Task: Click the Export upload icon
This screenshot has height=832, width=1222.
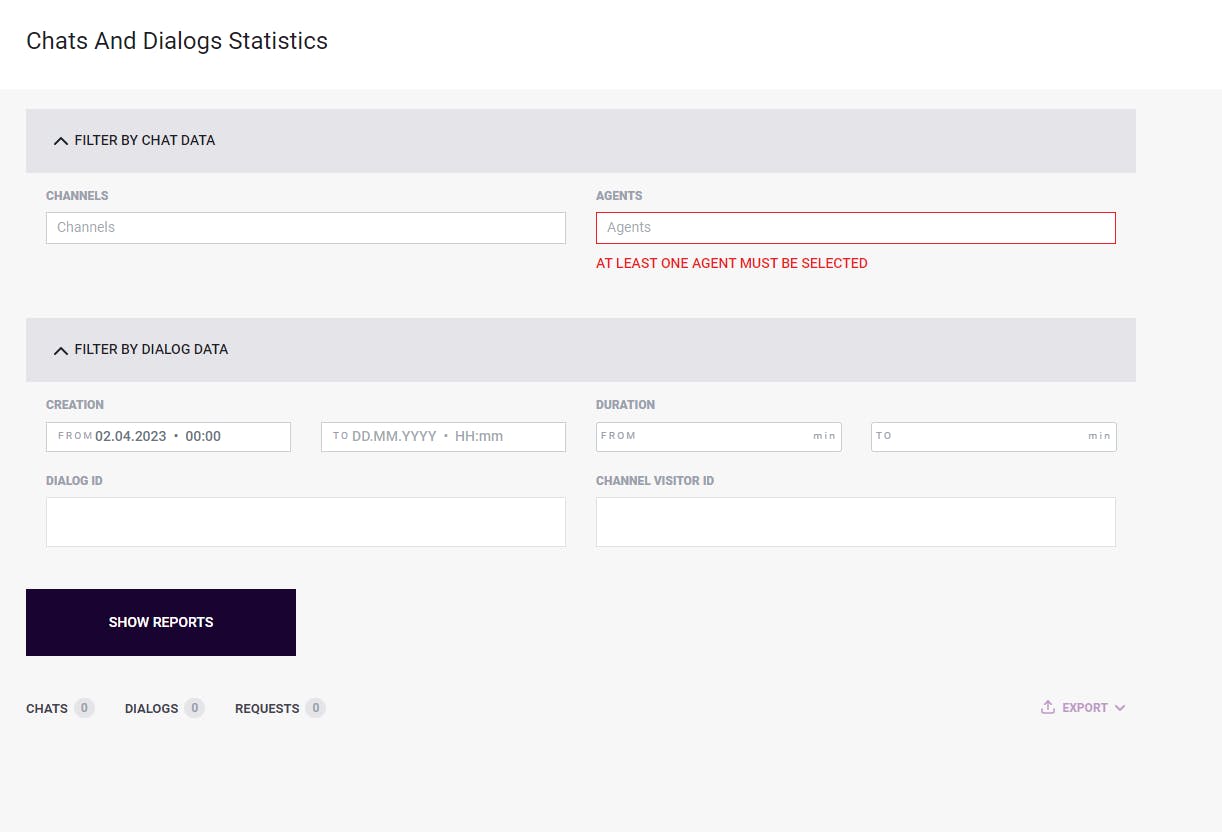Action: point(1048,707)
